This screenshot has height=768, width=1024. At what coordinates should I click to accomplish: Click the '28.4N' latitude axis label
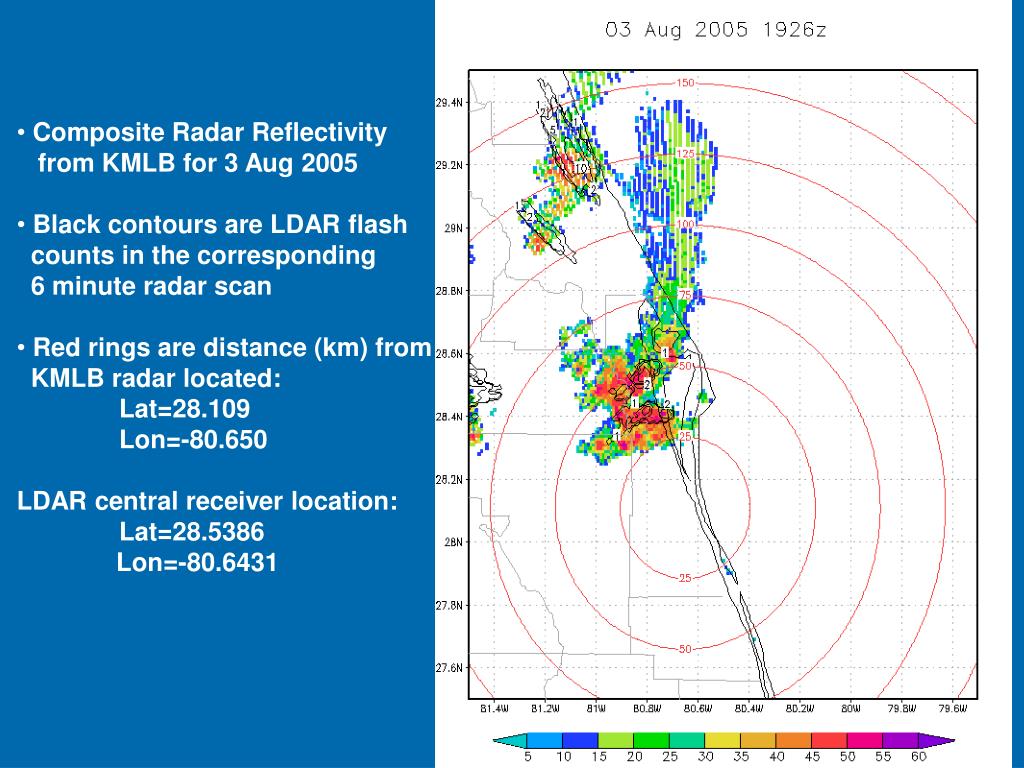[x=449, y=417]
